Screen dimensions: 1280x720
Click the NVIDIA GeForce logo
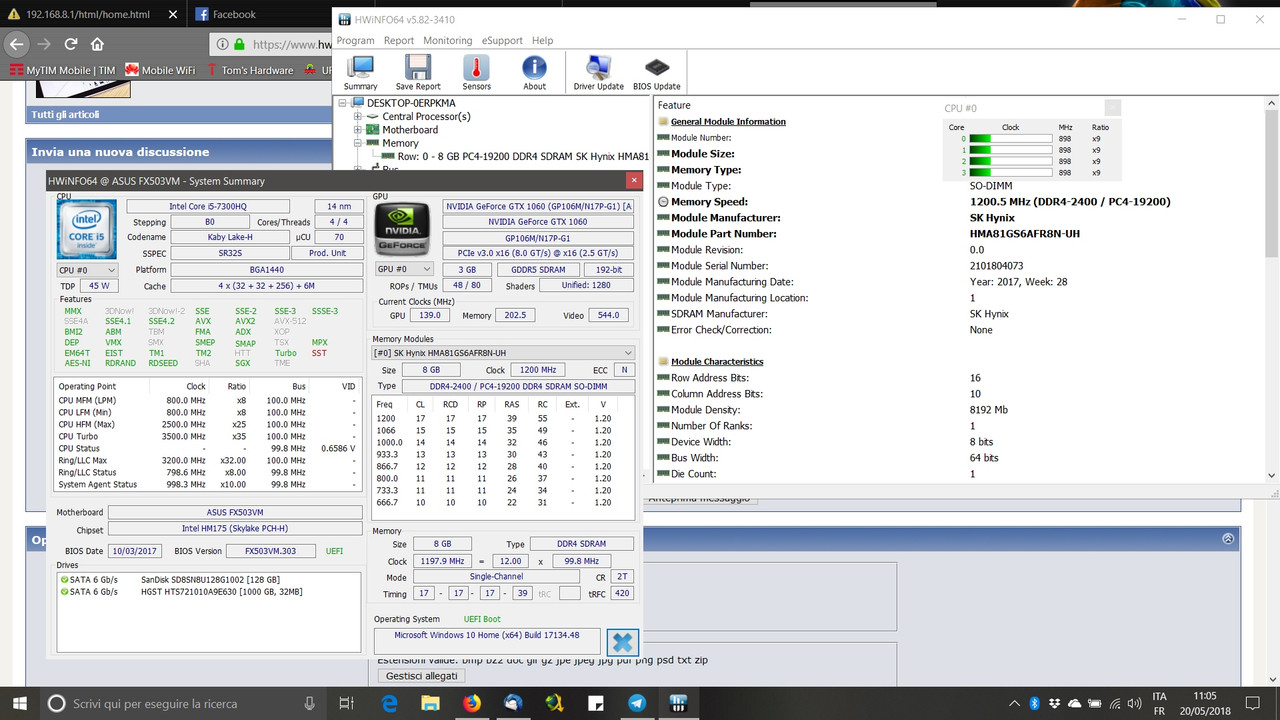[400, 229]
